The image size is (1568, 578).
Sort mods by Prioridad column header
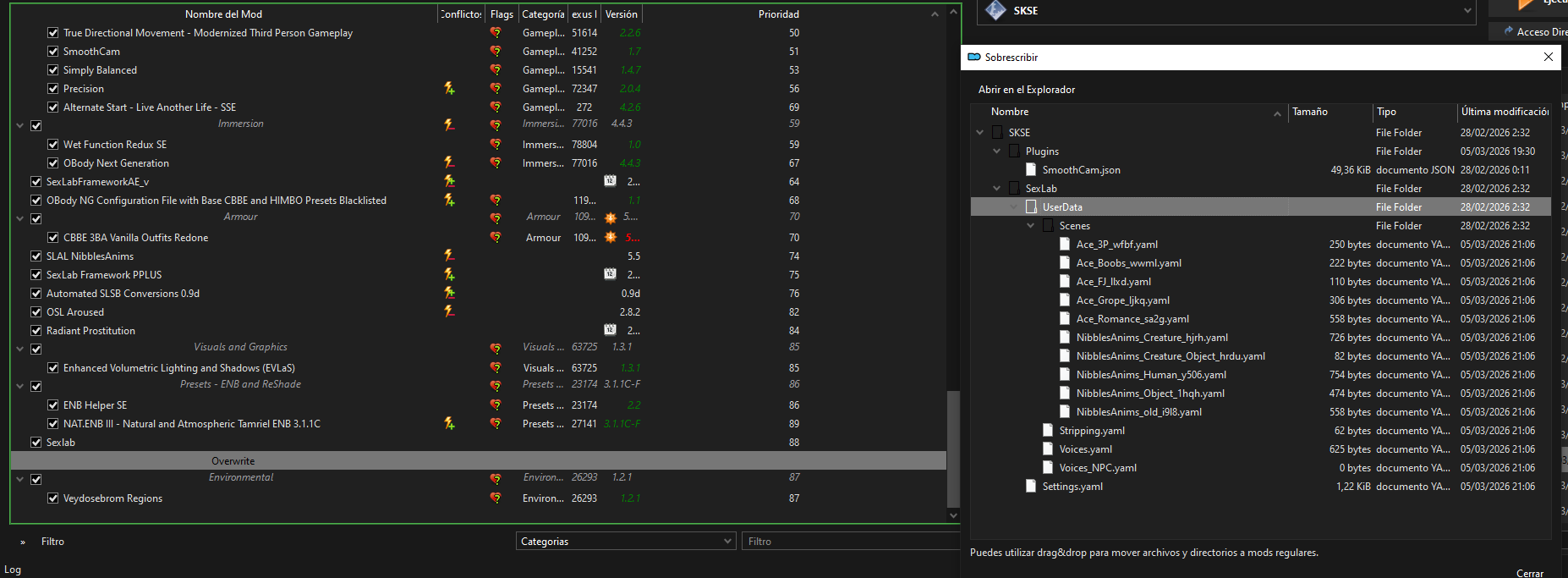(778, 14)
